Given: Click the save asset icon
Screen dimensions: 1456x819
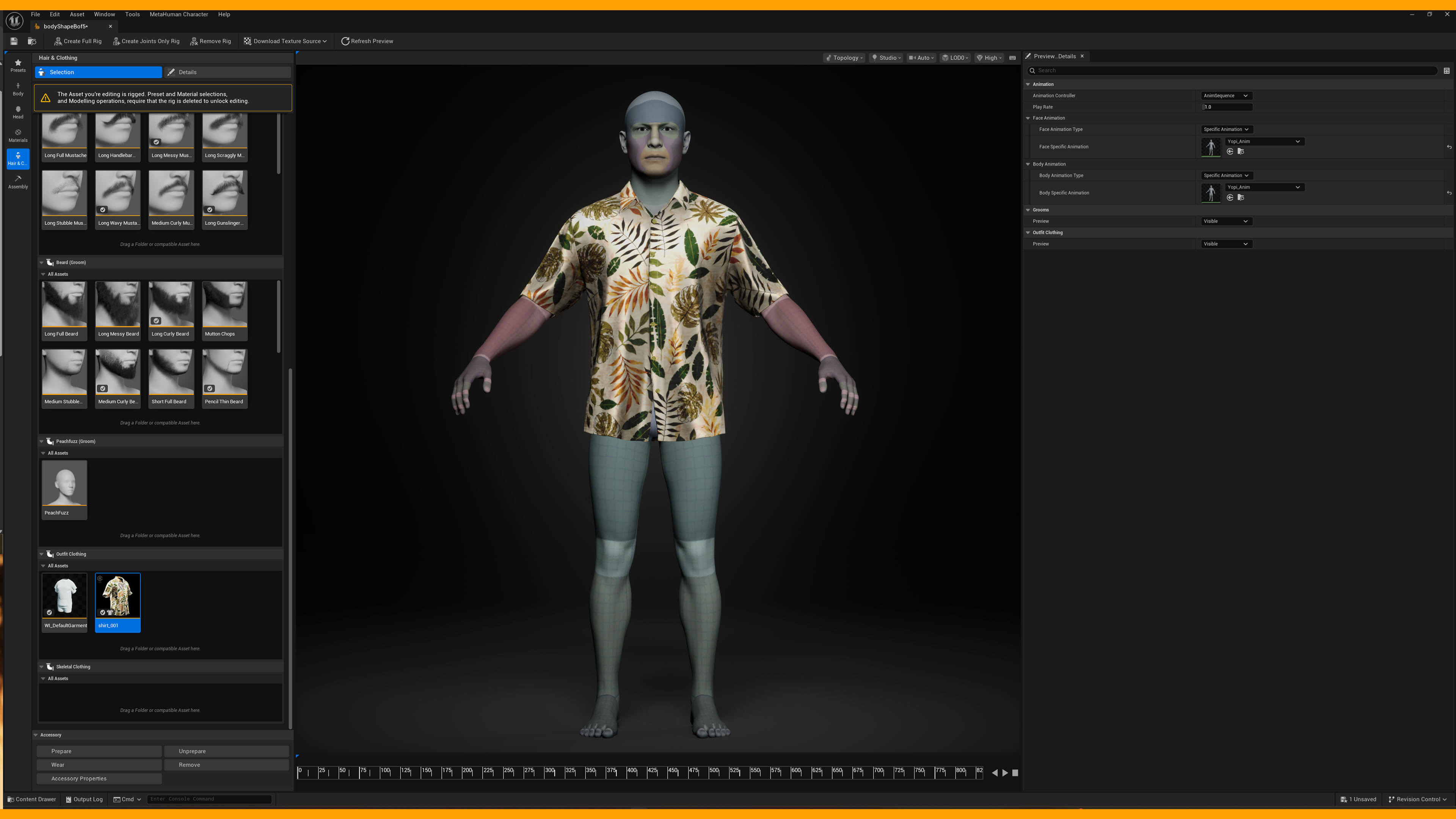Looking at the screenshot, I should [x=14, y=41].
